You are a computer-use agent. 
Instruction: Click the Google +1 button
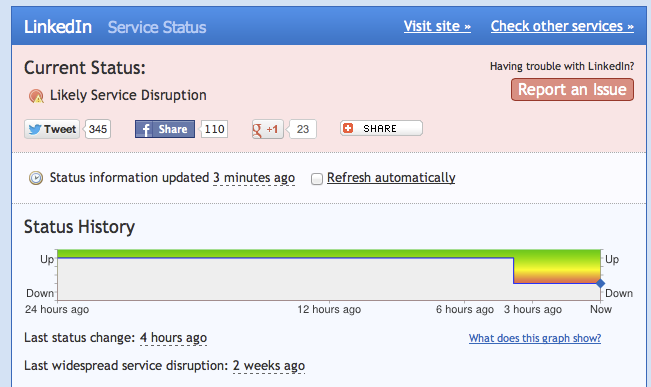pos(267,129)
